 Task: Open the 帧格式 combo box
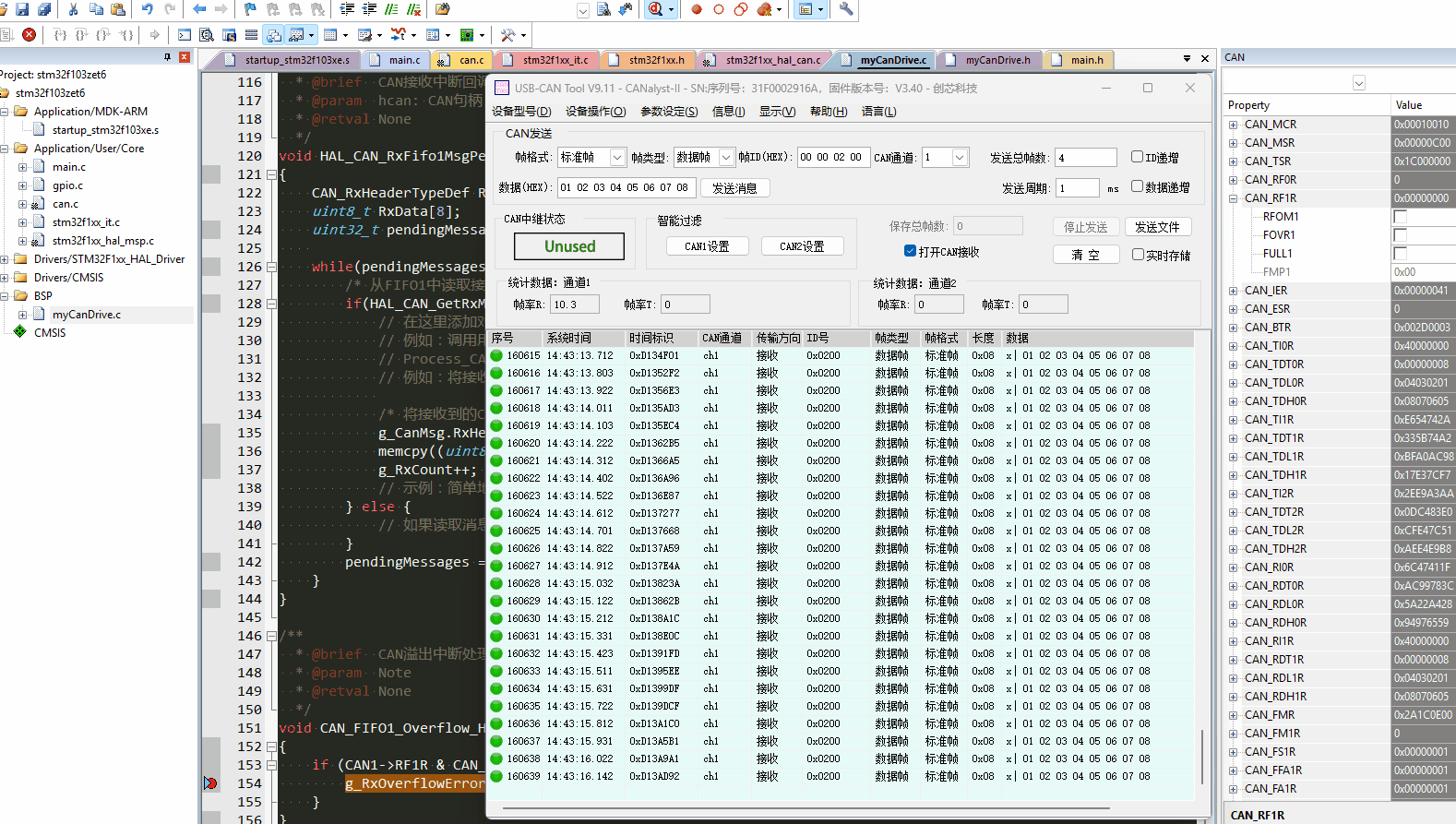[591, 158]
